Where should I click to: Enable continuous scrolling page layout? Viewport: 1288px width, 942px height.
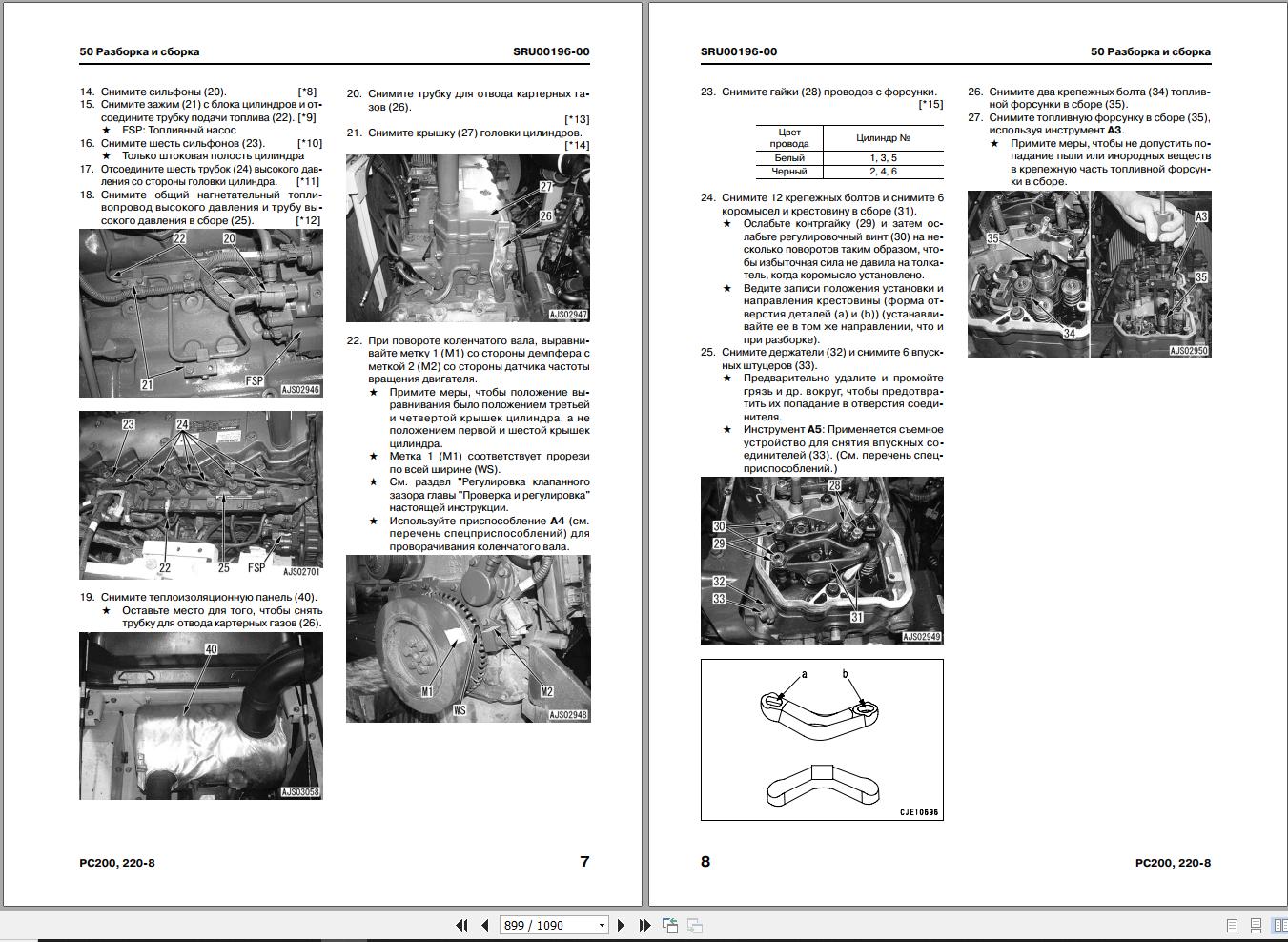(x=1257, y=926)
